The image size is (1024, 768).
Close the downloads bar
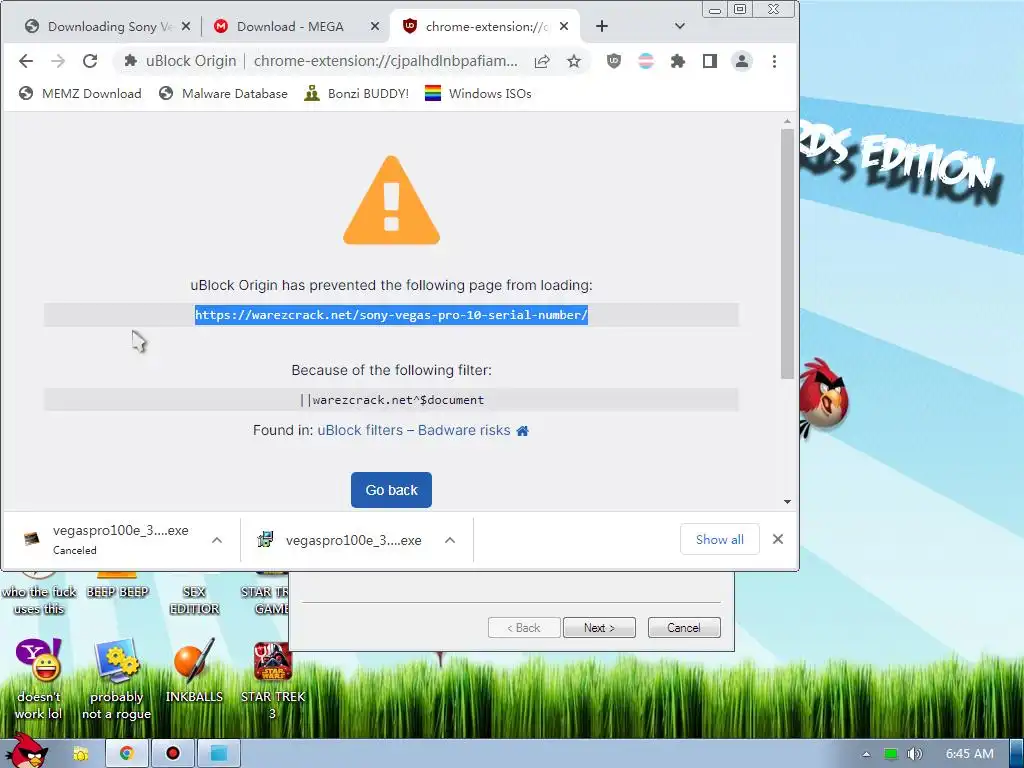(x=778, y=539)
